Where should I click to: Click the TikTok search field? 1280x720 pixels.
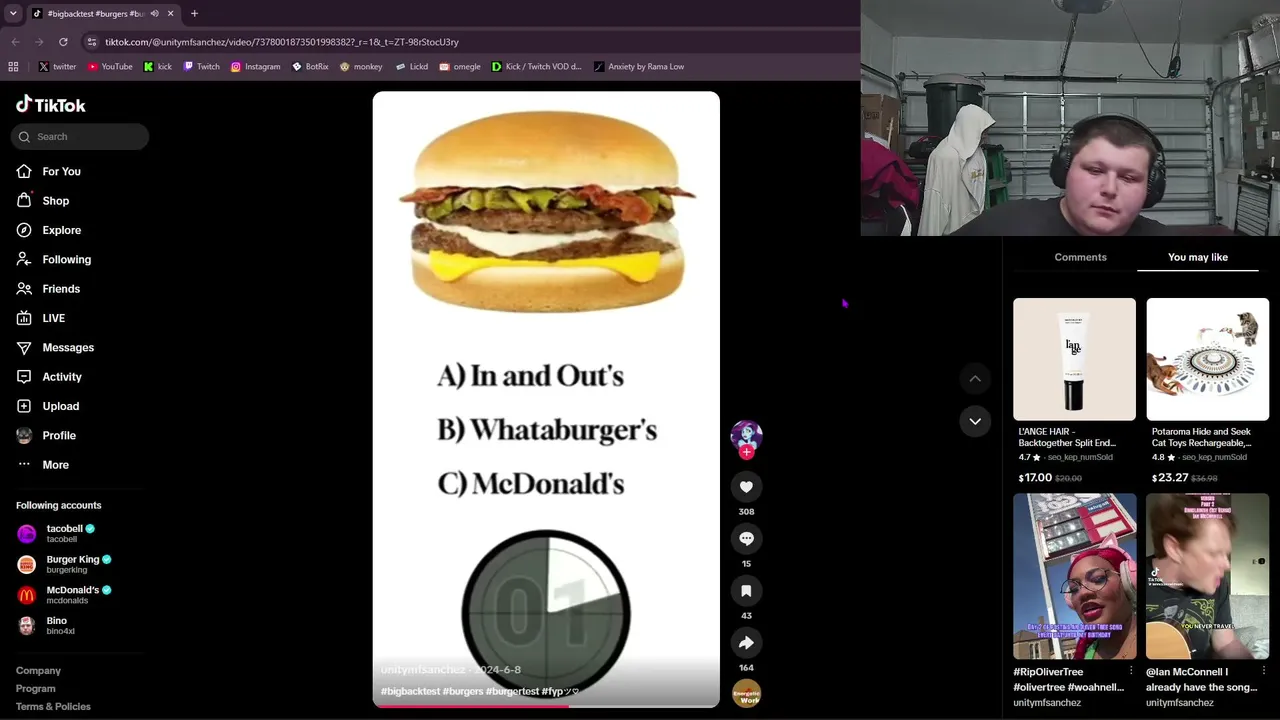(x=80, y=137)
